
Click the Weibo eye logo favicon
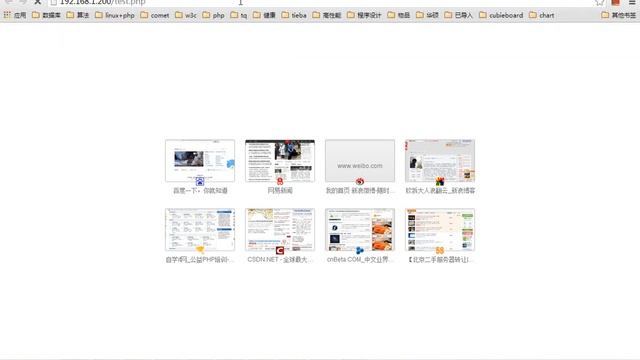pyautogui.click(x=360, y=181)
